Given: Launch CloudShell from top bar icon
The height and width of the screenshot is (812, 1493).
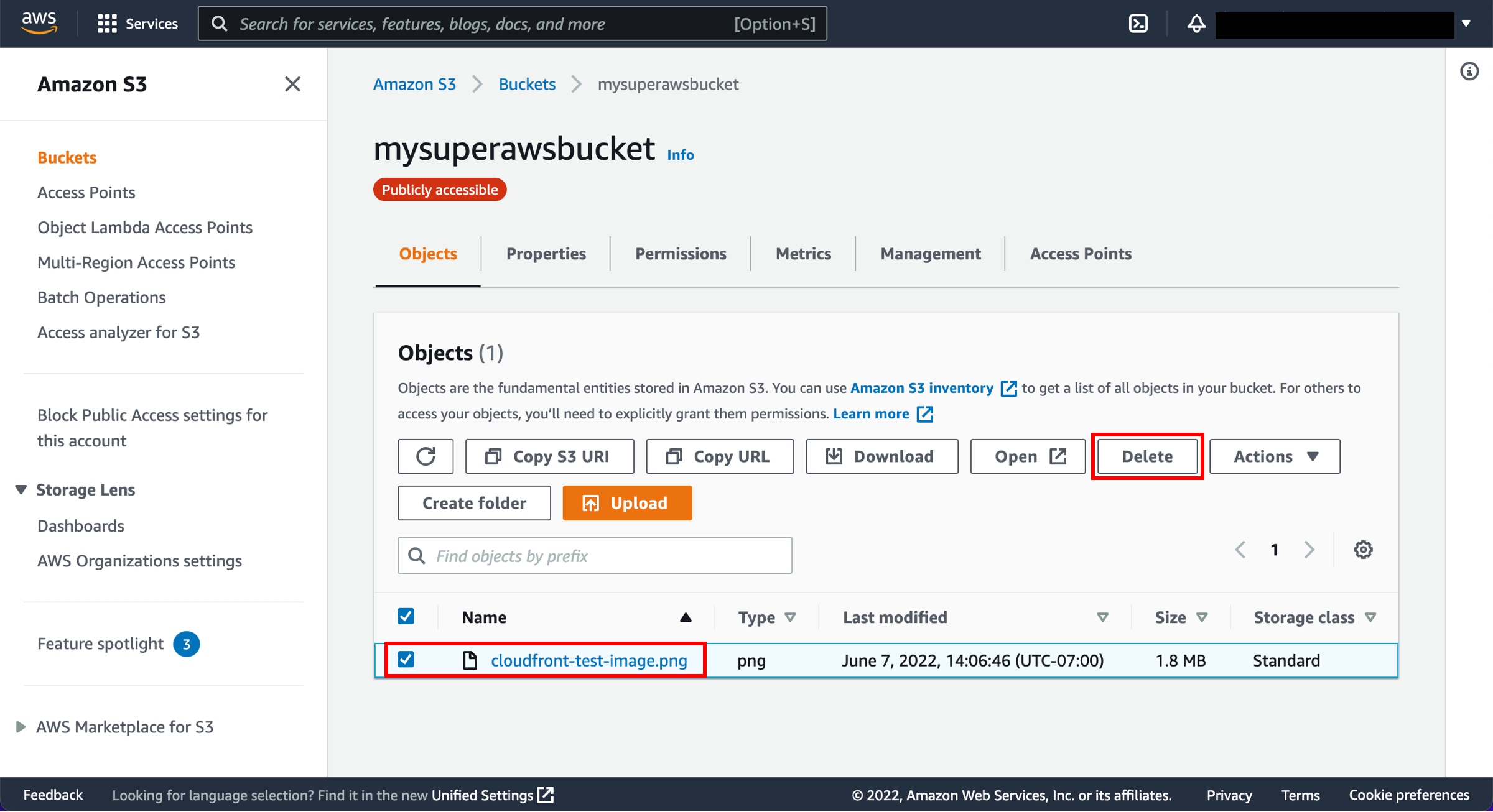Looking at the screenshot, I should (x=1138, y=24).
